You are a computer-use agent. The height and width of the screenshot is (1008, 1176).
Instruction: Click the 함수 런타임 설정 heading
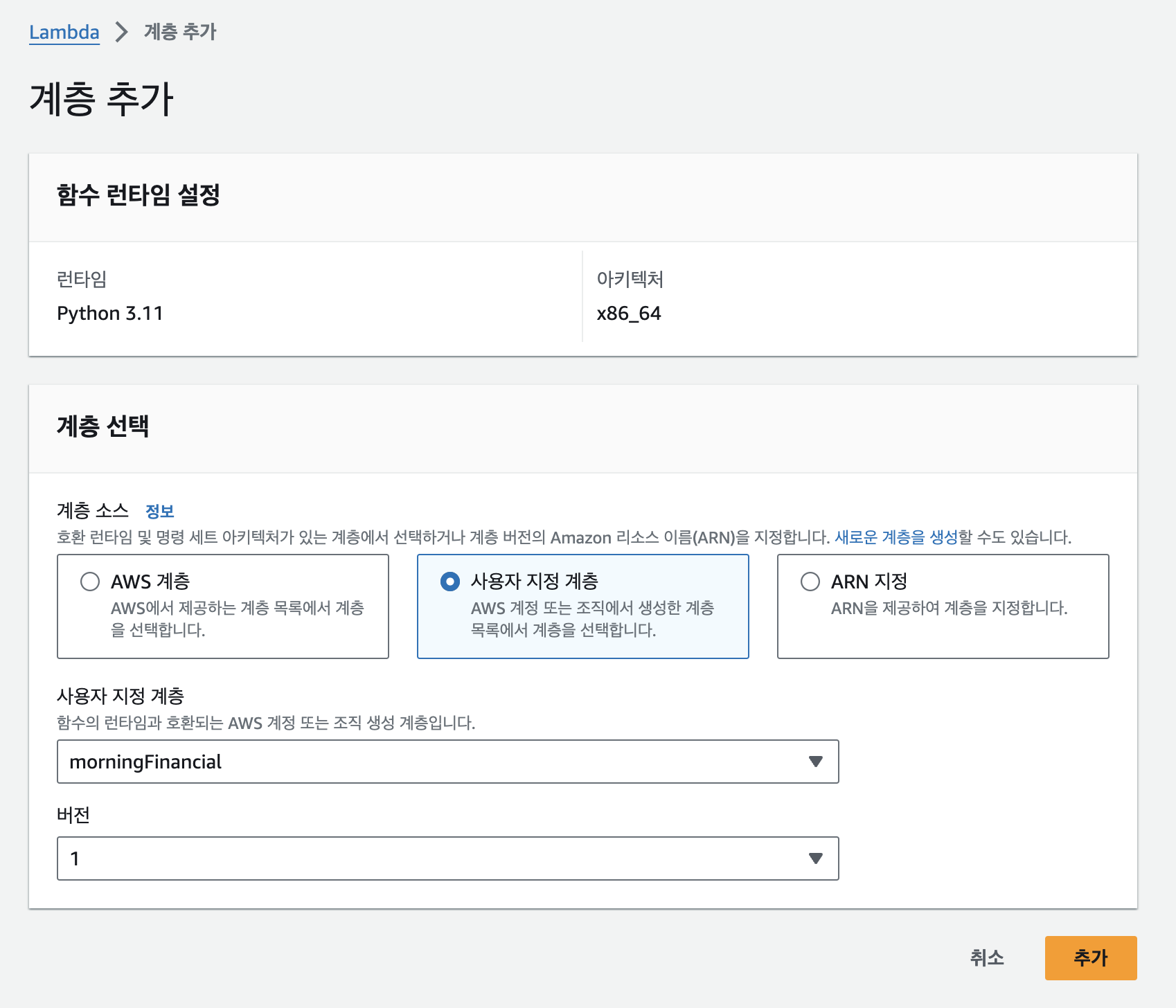pyautogui.click(x=139, y=195)
